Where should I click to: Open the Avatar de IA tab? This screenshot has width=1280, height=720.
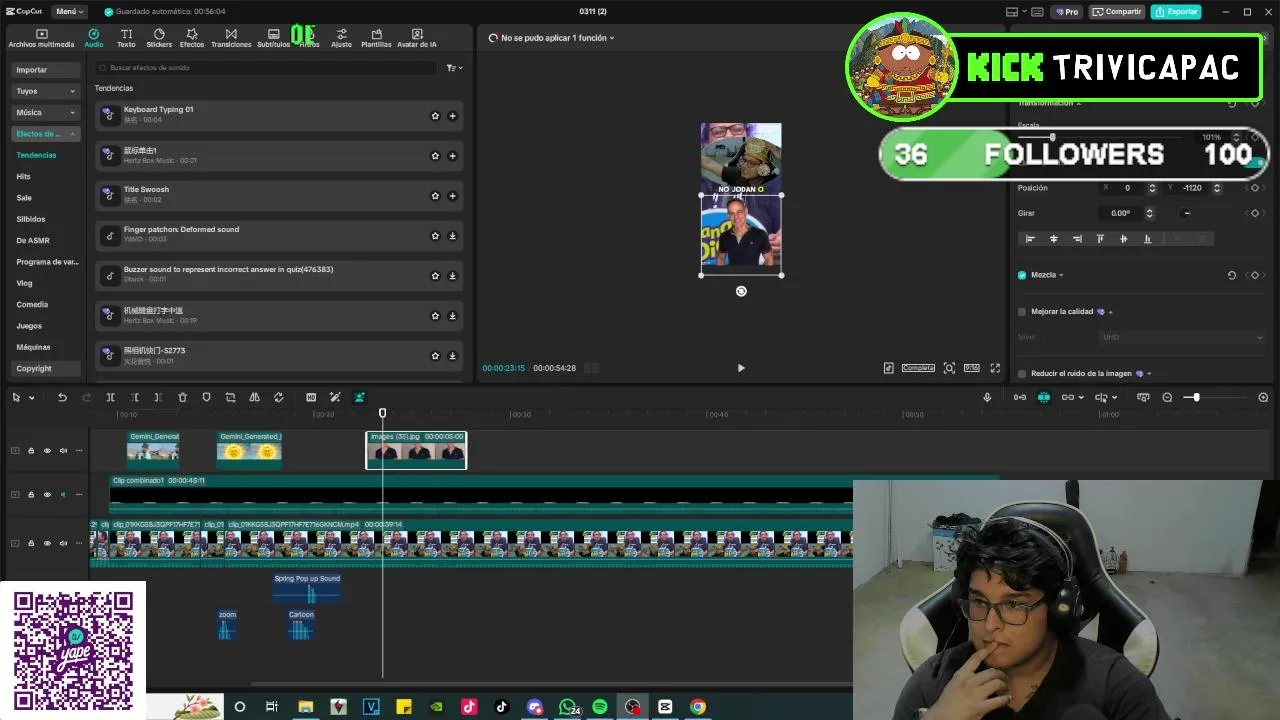417,38
